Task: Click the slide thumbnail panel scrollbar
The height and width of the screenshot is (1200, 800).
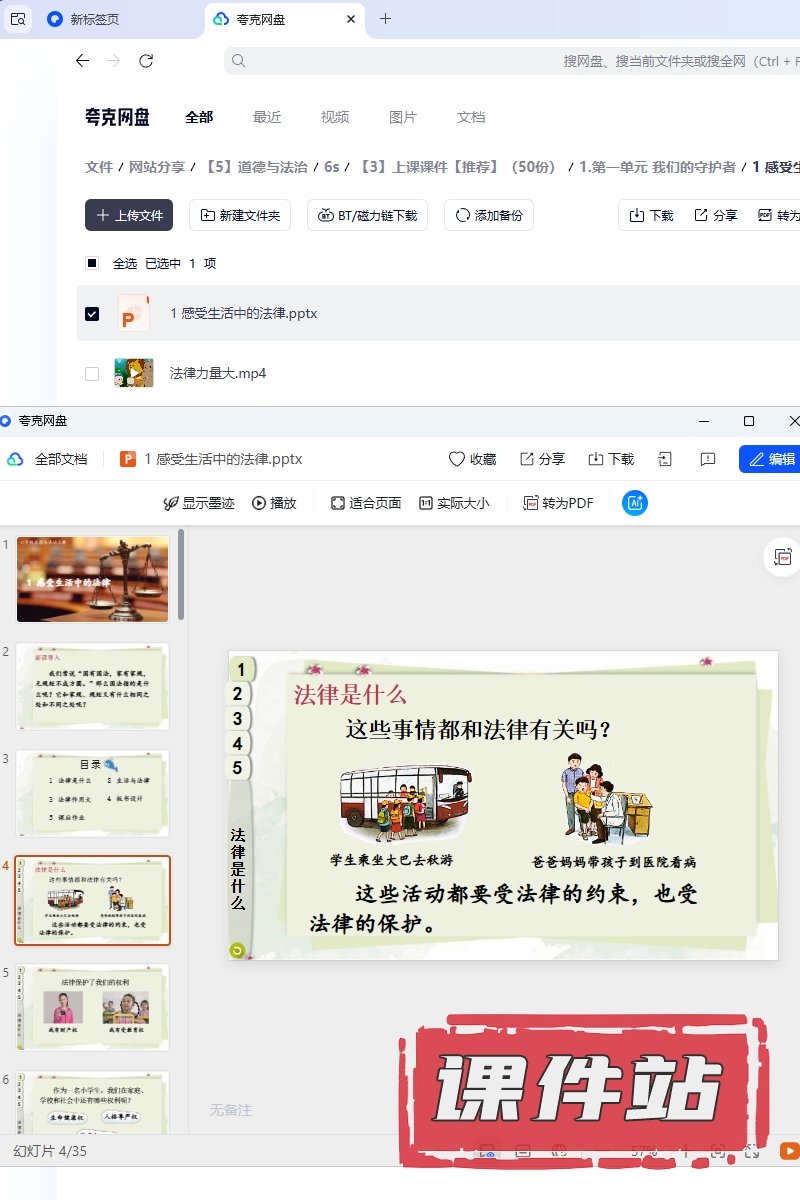Action: click(181, 575)
